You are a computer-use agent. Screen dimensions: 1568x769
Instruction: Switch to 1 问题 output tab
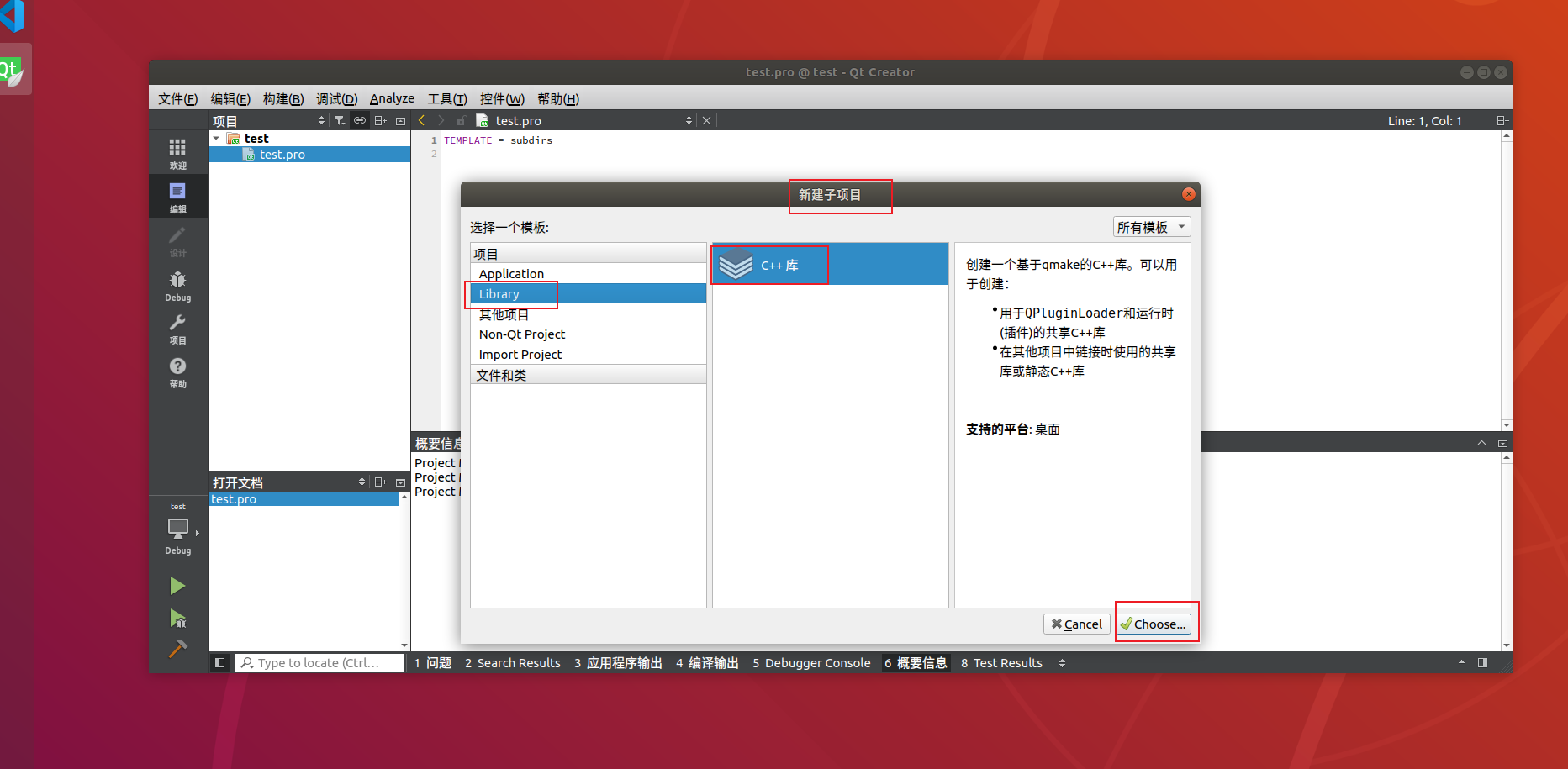coord(433,663)
